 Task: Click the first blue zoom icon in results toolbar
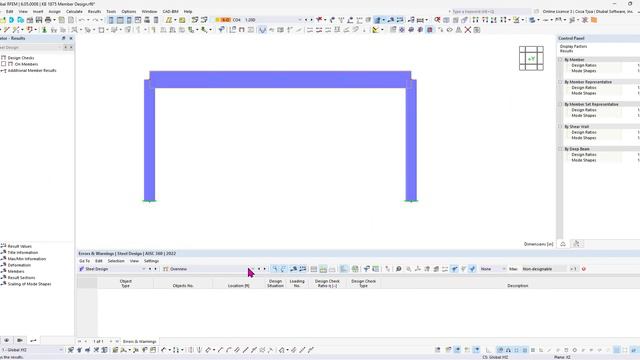click(275, 269)
